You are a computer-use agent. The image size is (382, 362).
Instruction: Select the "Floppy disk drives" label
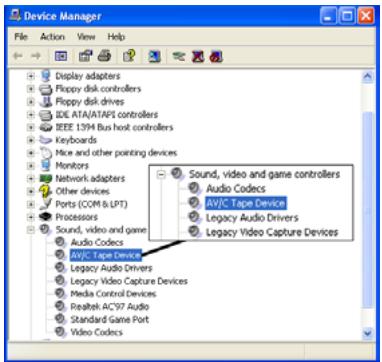[x=89, y=102]
